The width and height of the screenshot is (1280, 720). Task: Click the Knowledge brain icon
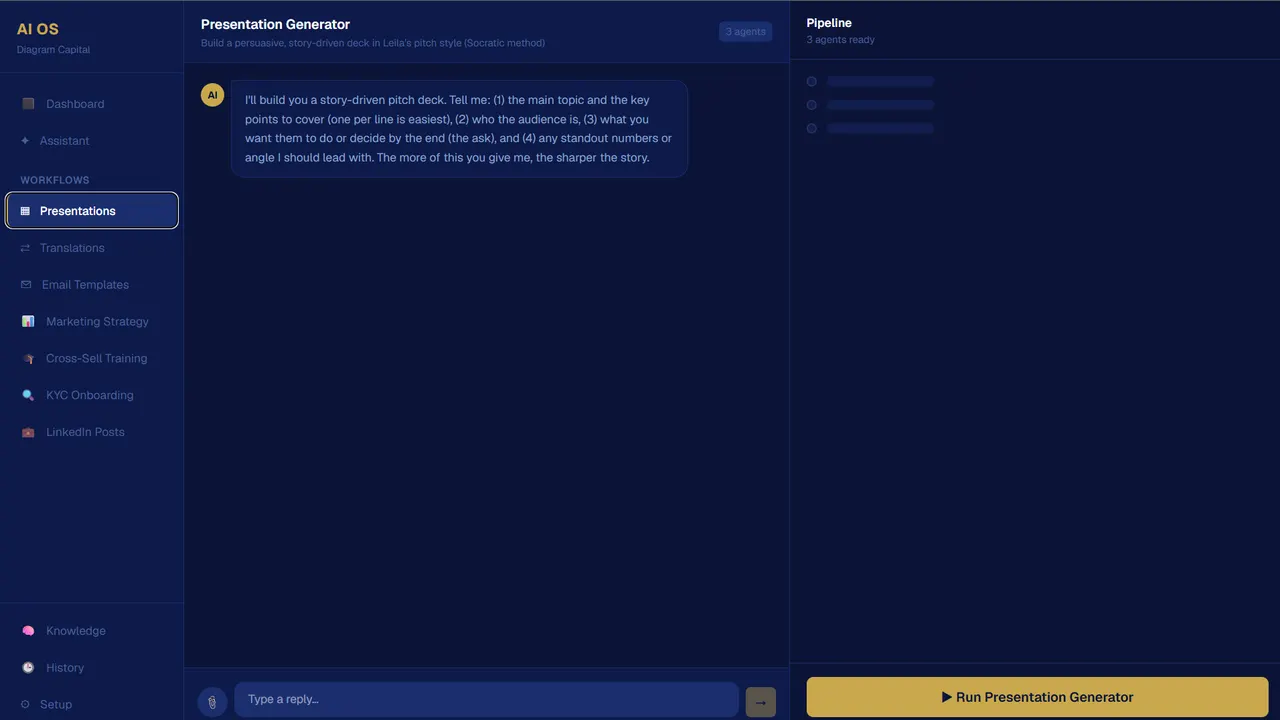click(28, 631)
